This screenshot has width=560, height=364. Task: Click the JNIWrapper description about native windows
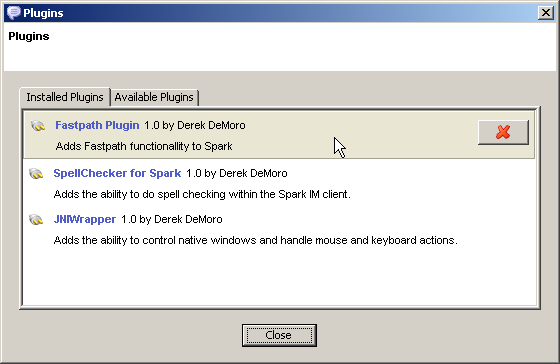coord(255,240)
